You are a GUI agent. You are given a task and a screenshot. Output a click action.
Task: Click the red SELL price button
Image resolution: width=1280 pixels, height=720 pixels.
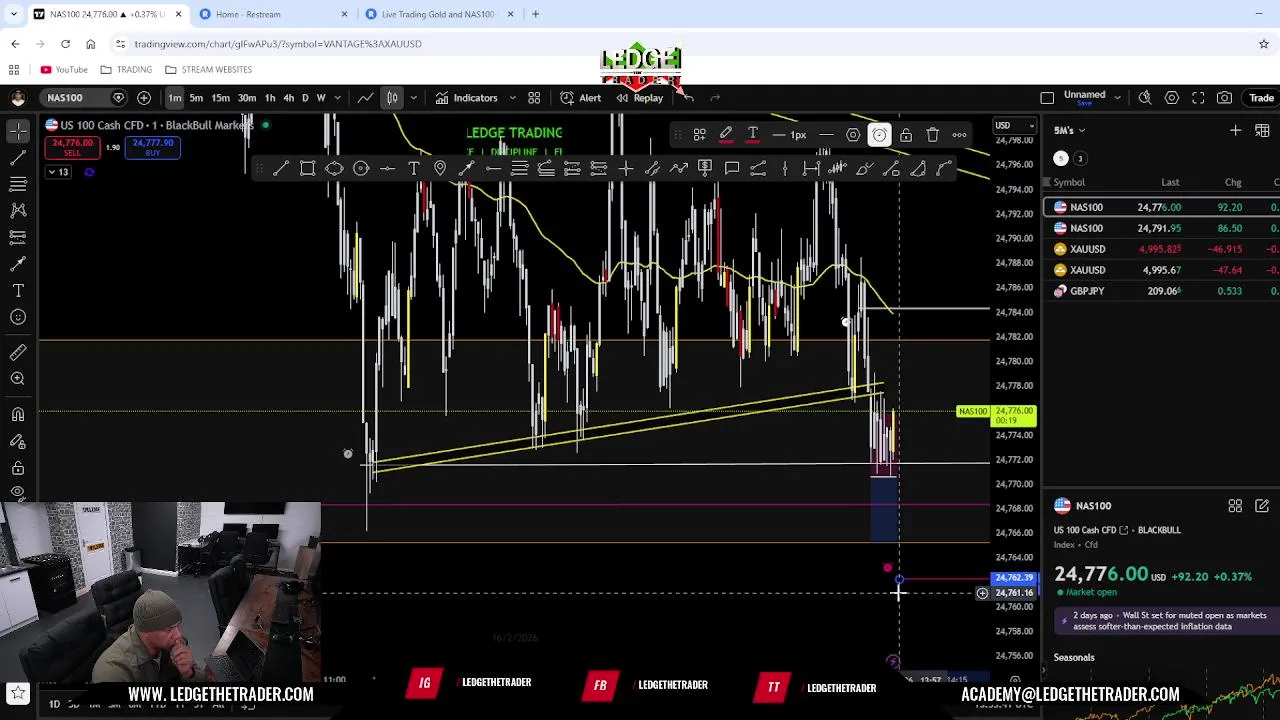(72, 147)
